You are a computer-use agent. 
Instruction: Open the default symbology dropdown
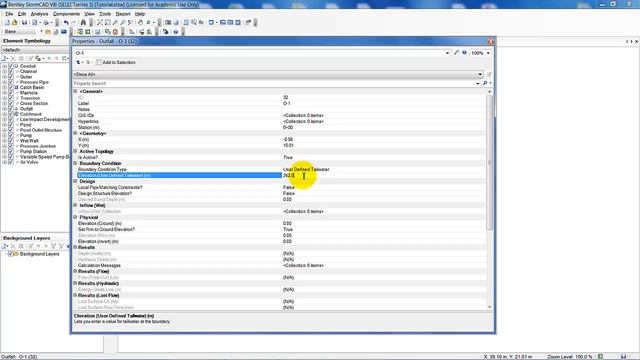(35, 50)
